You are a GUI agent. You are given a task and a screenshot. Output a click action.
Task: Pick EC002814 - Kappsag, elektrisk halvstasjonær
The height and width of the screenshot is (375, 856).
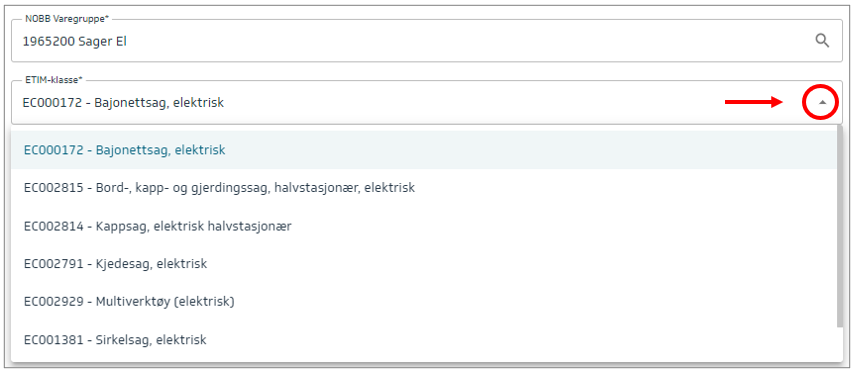point(424,226)
